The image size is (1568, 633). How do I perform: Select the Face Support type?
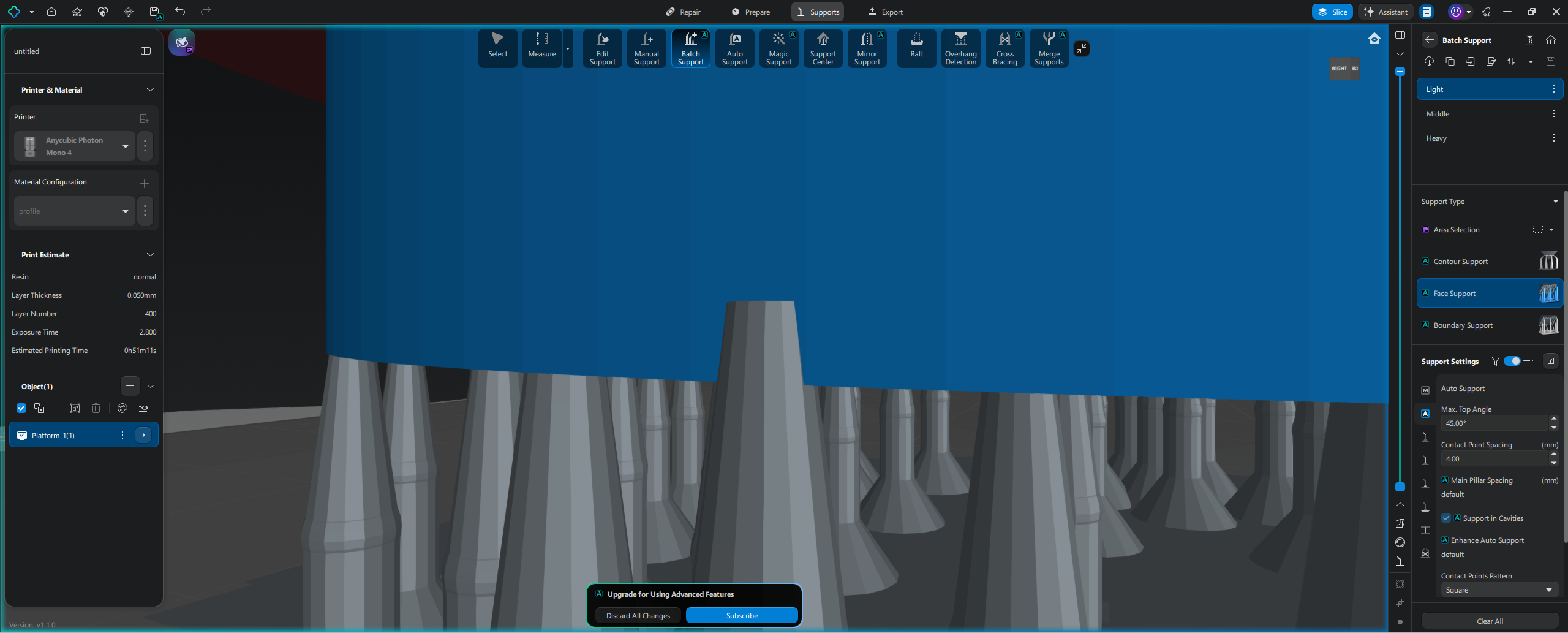coord(1490,294)
